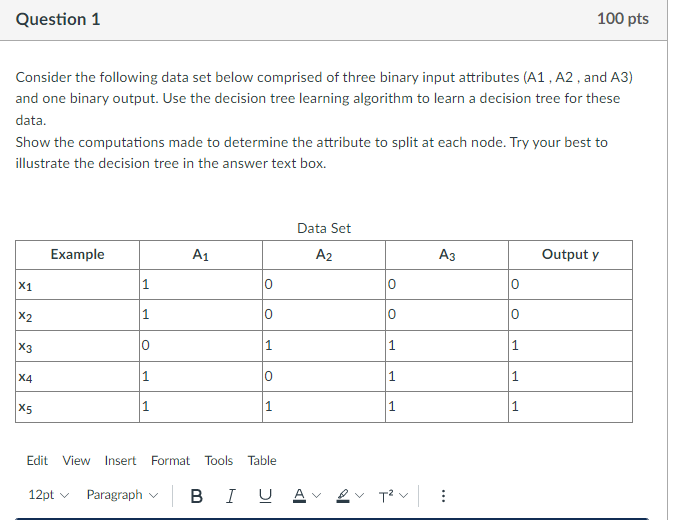Click the superscript T² icon
Viewport: 684px width, 520px height.
click(x=386, y=496)
